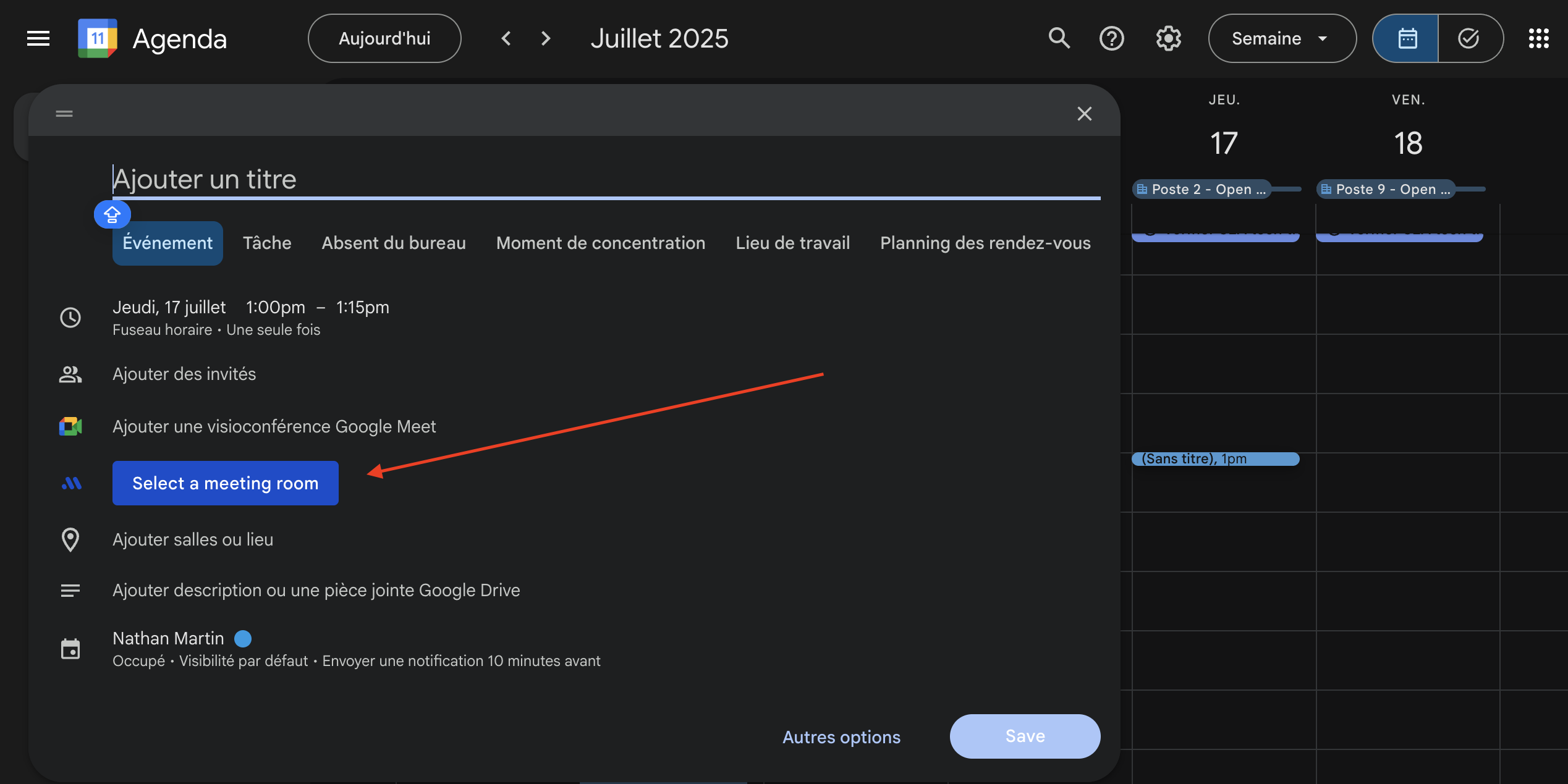Open Une seule fois recurrence option

273,330
